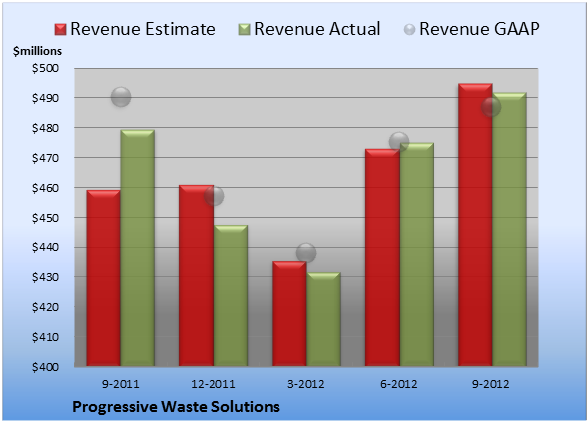Click the '9-2011' quarter label

click(x=121, y=384)
